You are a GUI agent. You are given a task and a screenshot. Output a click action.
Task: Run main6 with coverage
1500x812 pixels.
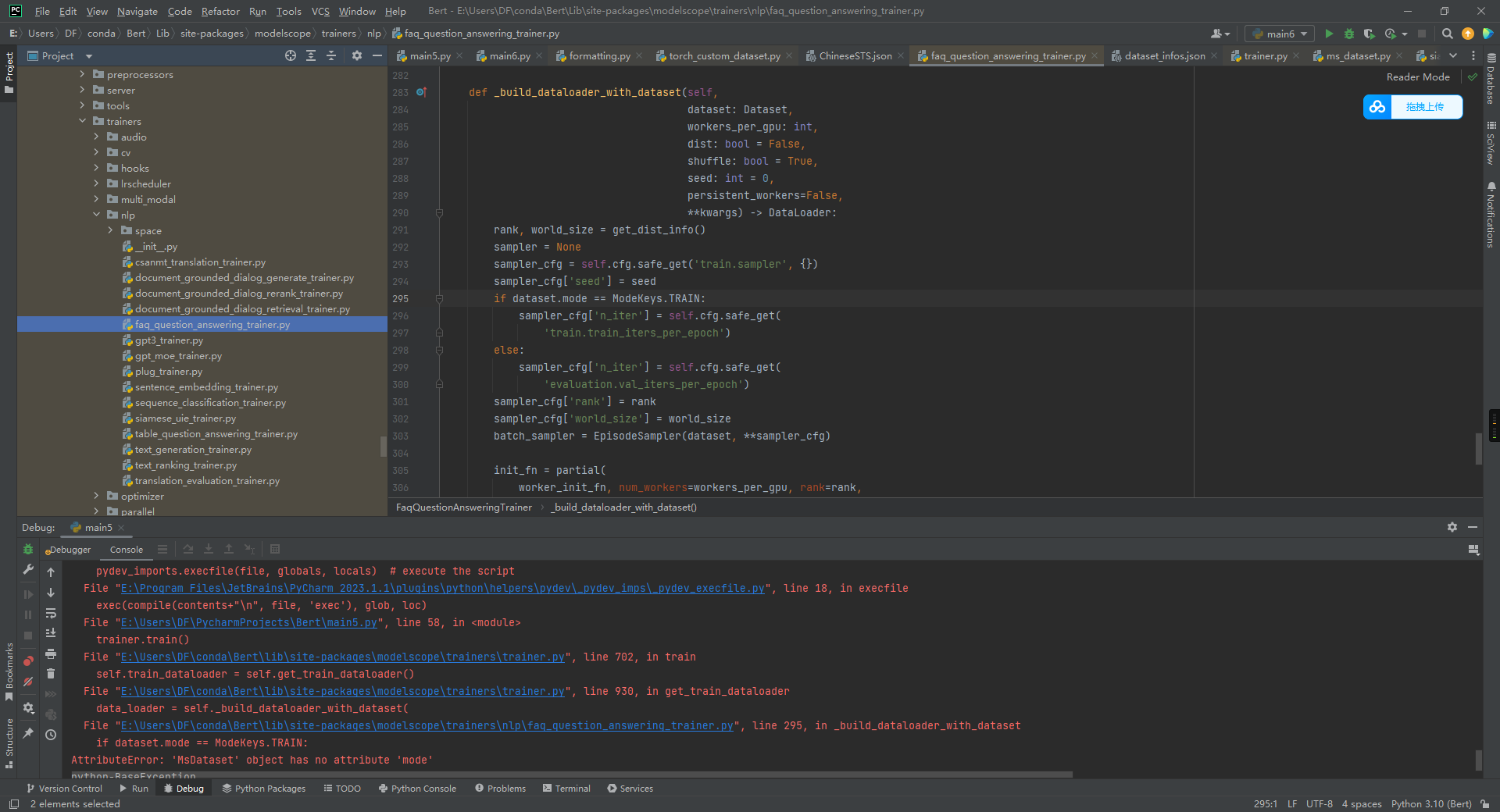coord(1369,34)
